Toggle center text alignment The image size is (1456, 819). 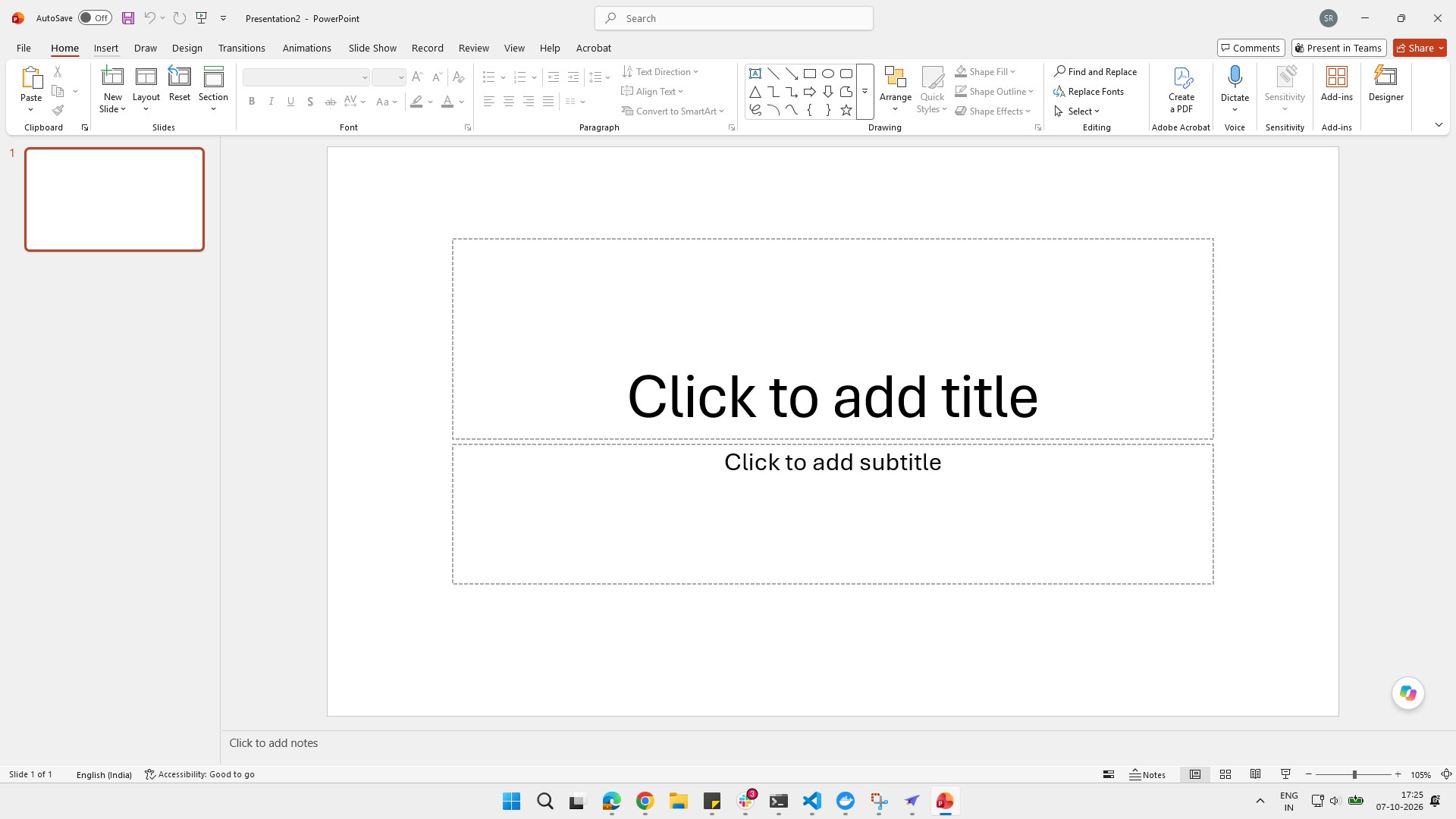coord(509,102)
